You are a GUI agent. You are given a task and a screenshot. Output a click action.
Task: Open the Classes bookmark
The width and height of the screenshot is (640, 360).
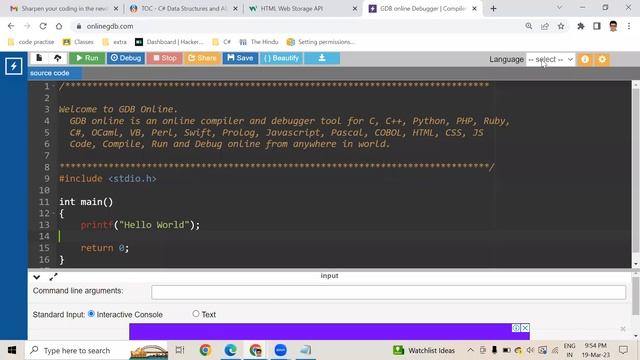click(78, 42)
